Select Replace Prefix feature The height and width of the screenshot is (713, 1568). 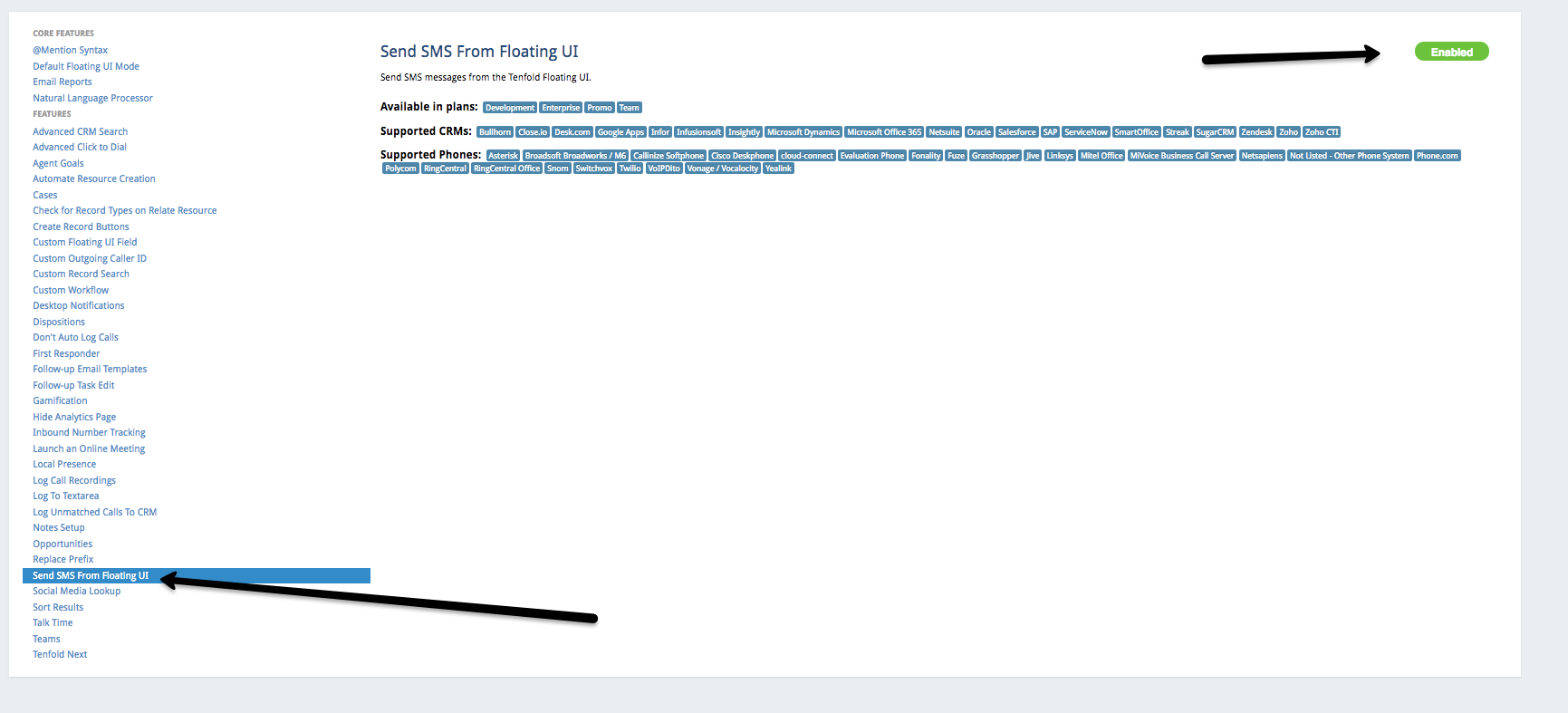(63, 559)
